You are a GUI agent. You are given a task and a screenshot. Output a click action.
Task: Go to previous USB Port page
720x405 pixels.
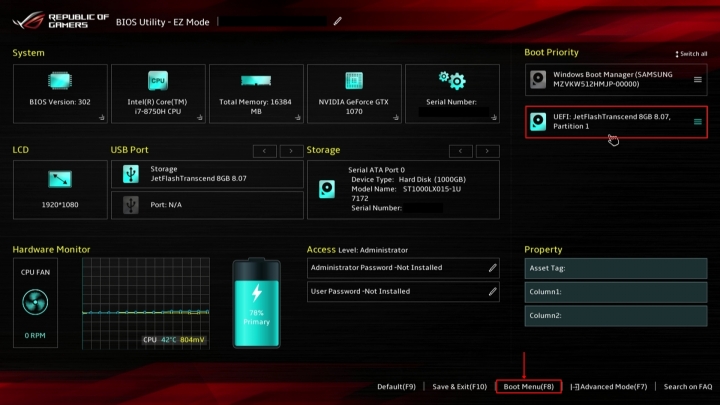click(265, 151)
